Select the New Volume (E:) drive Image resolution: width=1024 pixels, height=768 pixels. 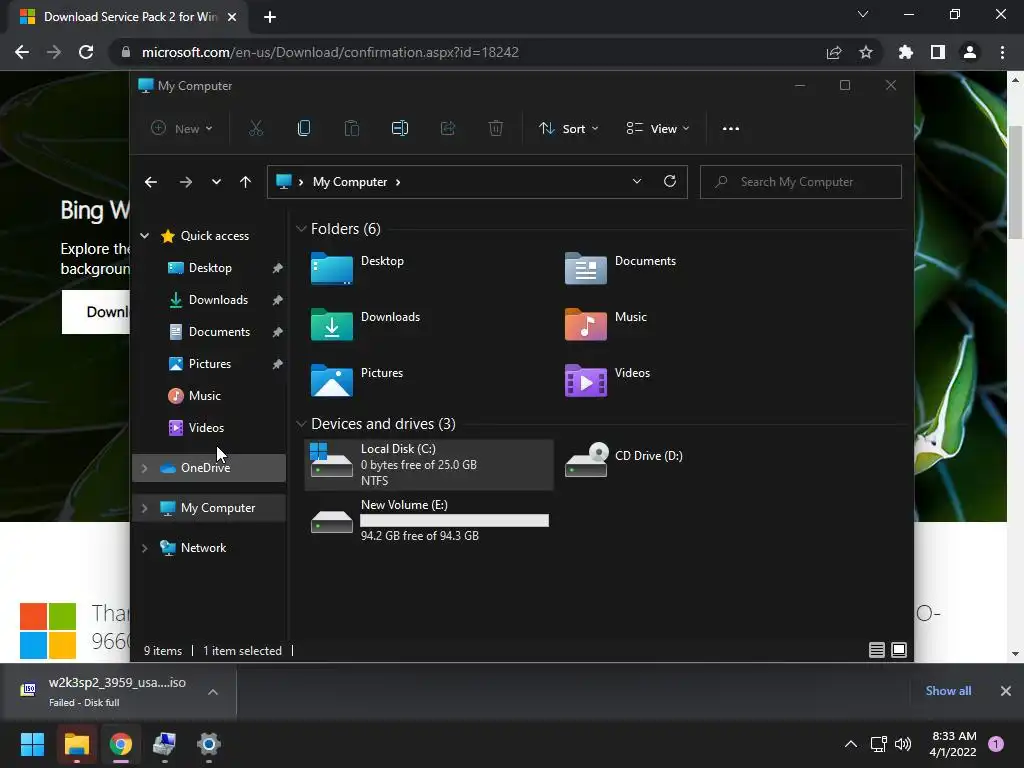pos(430,520)
